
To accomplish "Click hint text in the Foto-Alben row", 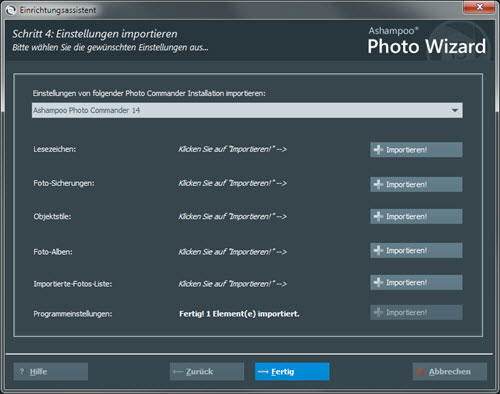I will click(x=233, y=252).
